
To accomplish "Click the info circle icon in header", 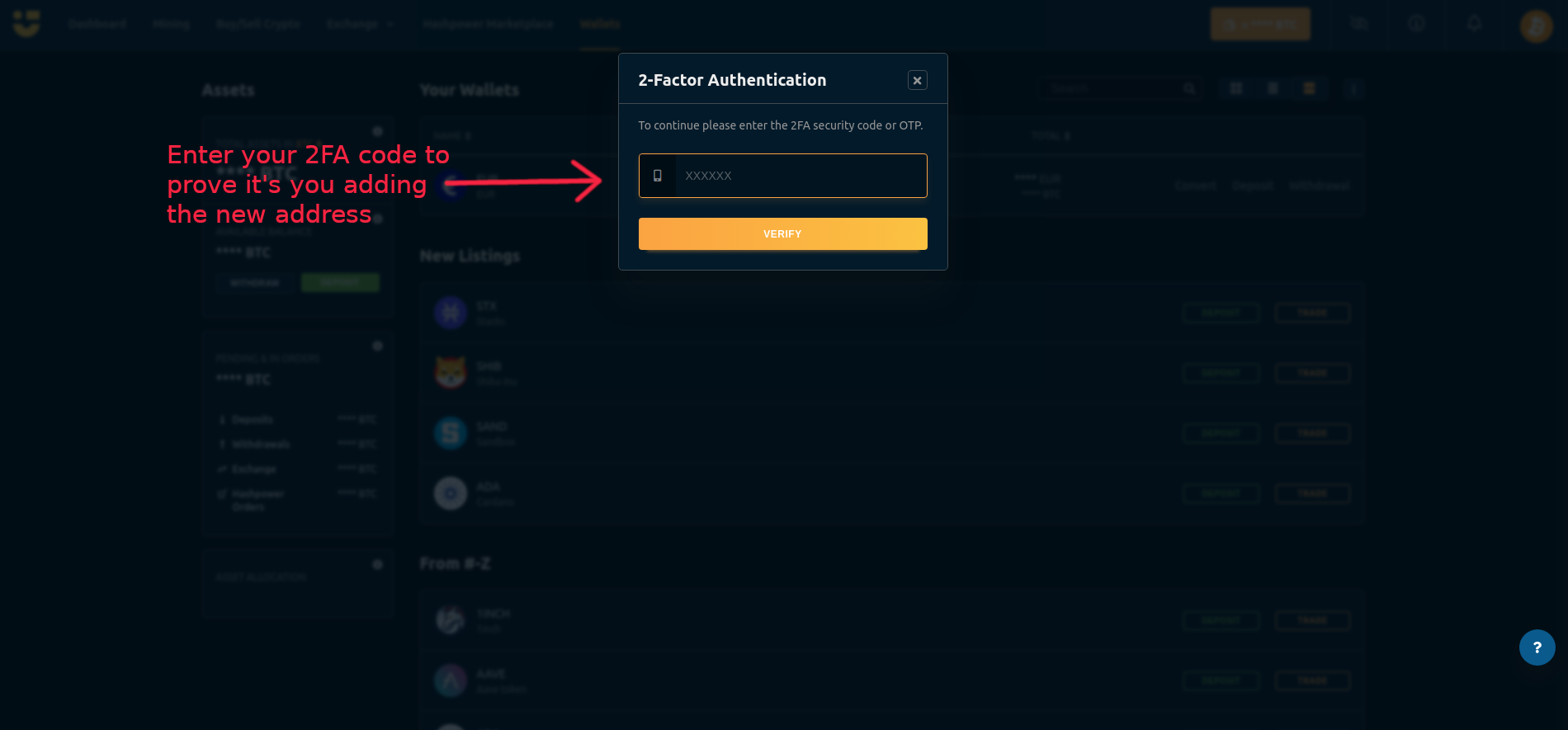I will (x=1416, y=24).
